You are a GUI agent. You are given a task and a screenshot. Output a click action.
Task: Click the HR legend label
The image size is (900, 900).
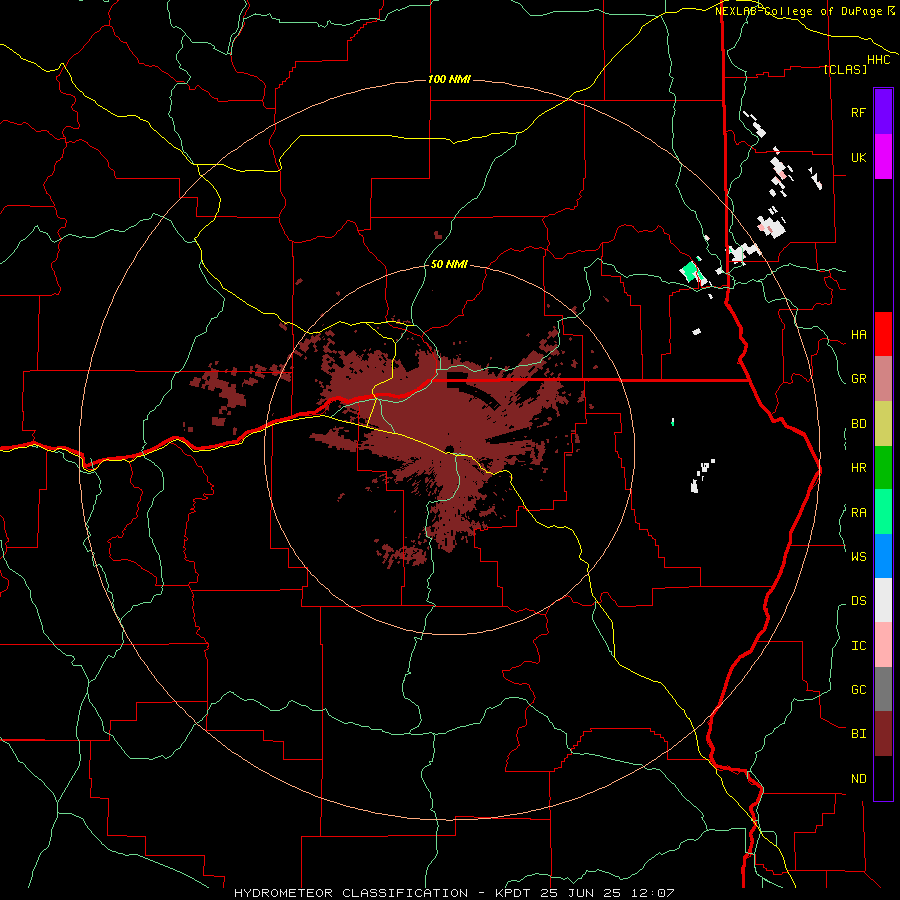pyautogui.click(x=858, y=468)
